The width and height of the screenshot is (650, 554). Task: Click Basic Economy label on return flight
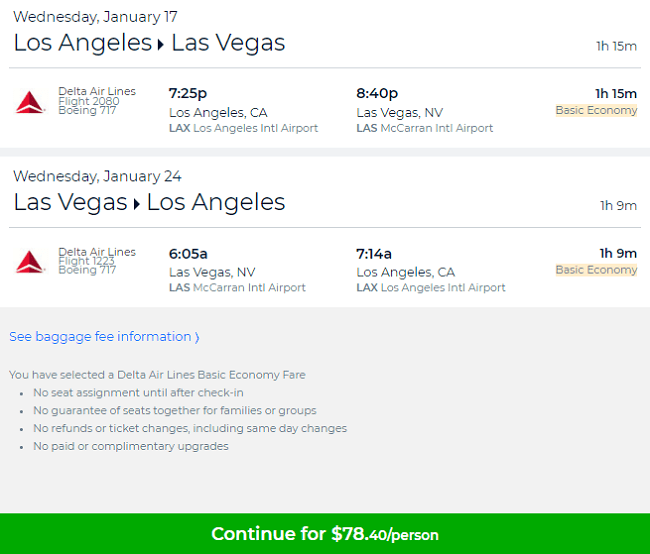[596, 270]
